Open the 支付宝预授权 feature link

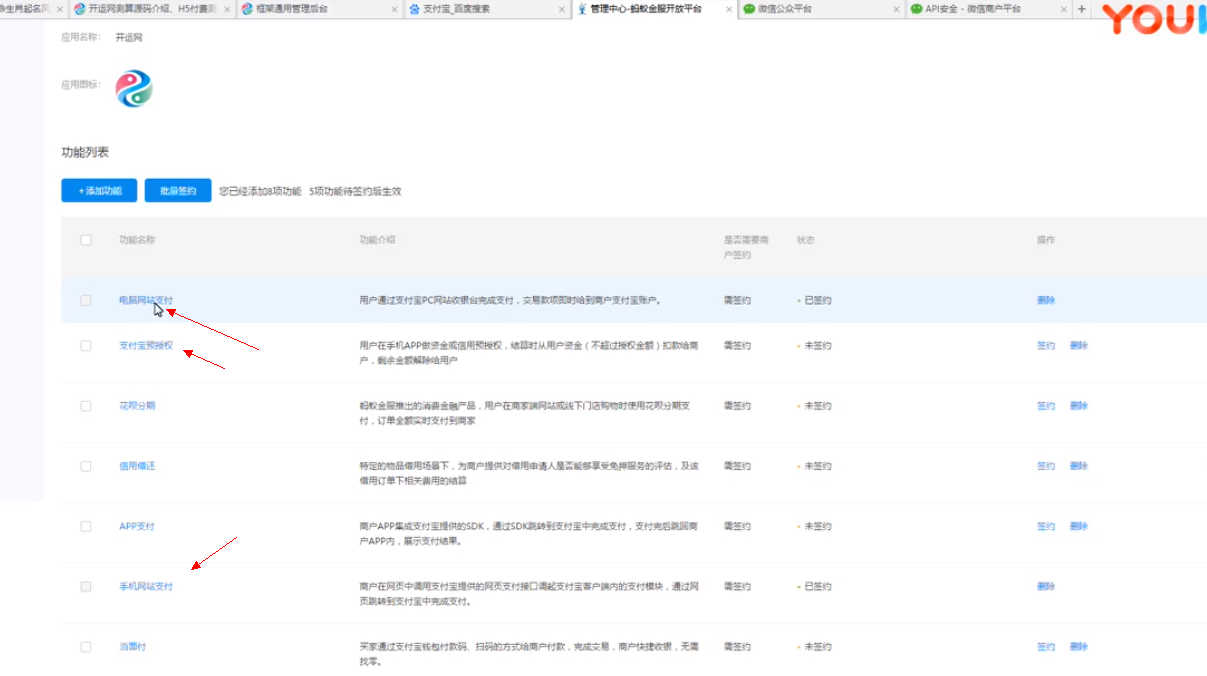146,345
